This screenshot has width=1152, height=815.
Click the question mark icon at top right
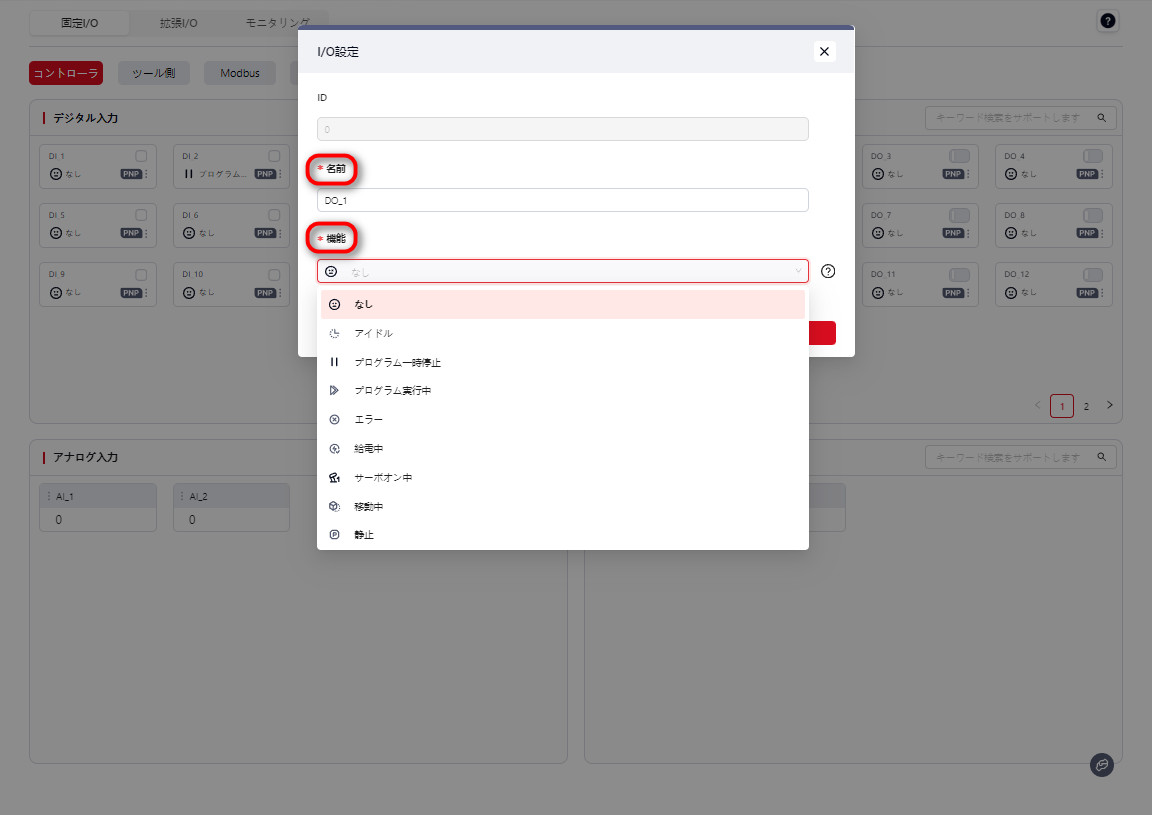pos(1107,21)
